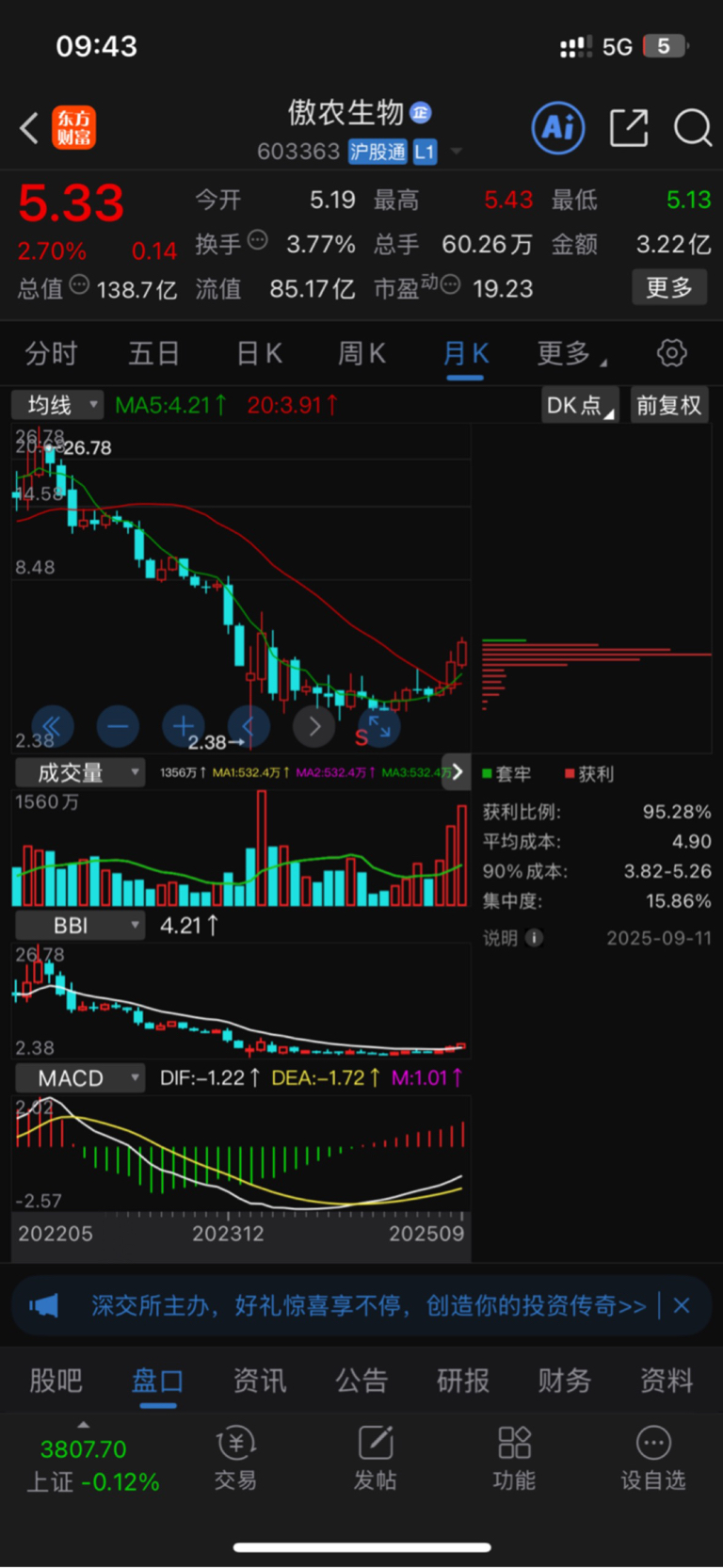
Task: Tap the megaphone announcement icon
Action: click(x=43, y=1305)
